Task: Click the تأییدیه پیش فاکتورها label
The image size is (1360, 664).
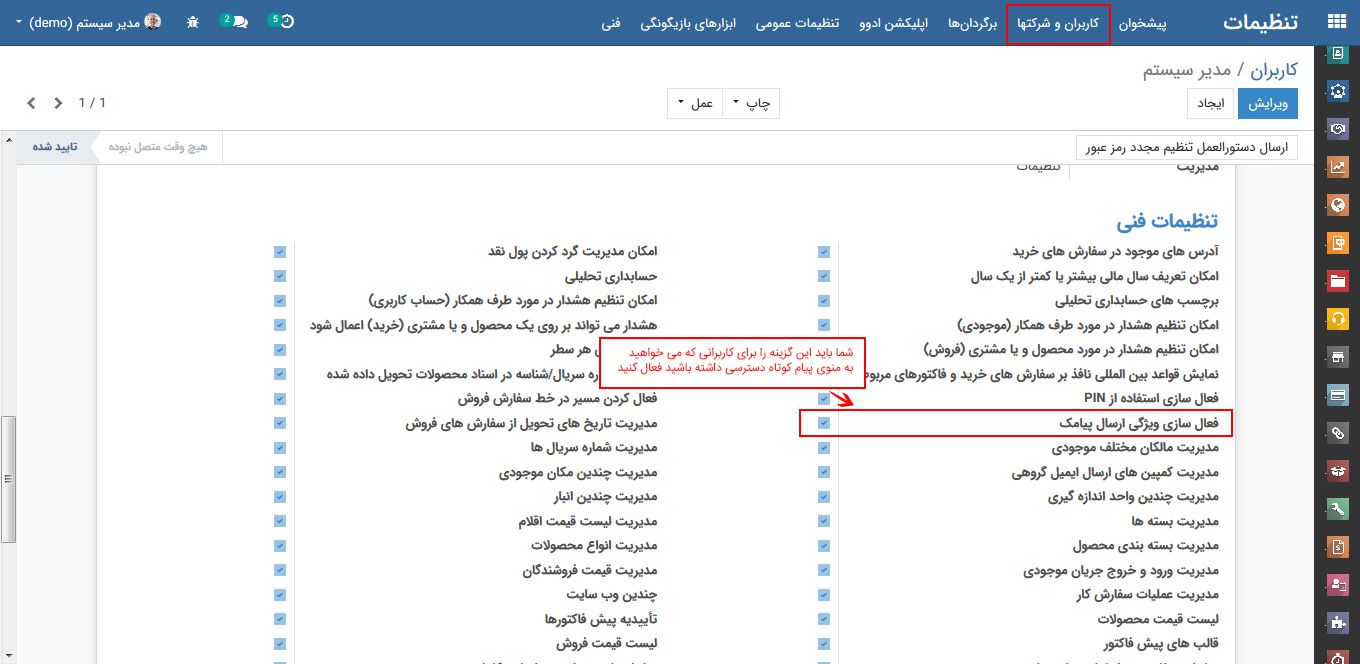Action: click(x=601, y=619)
